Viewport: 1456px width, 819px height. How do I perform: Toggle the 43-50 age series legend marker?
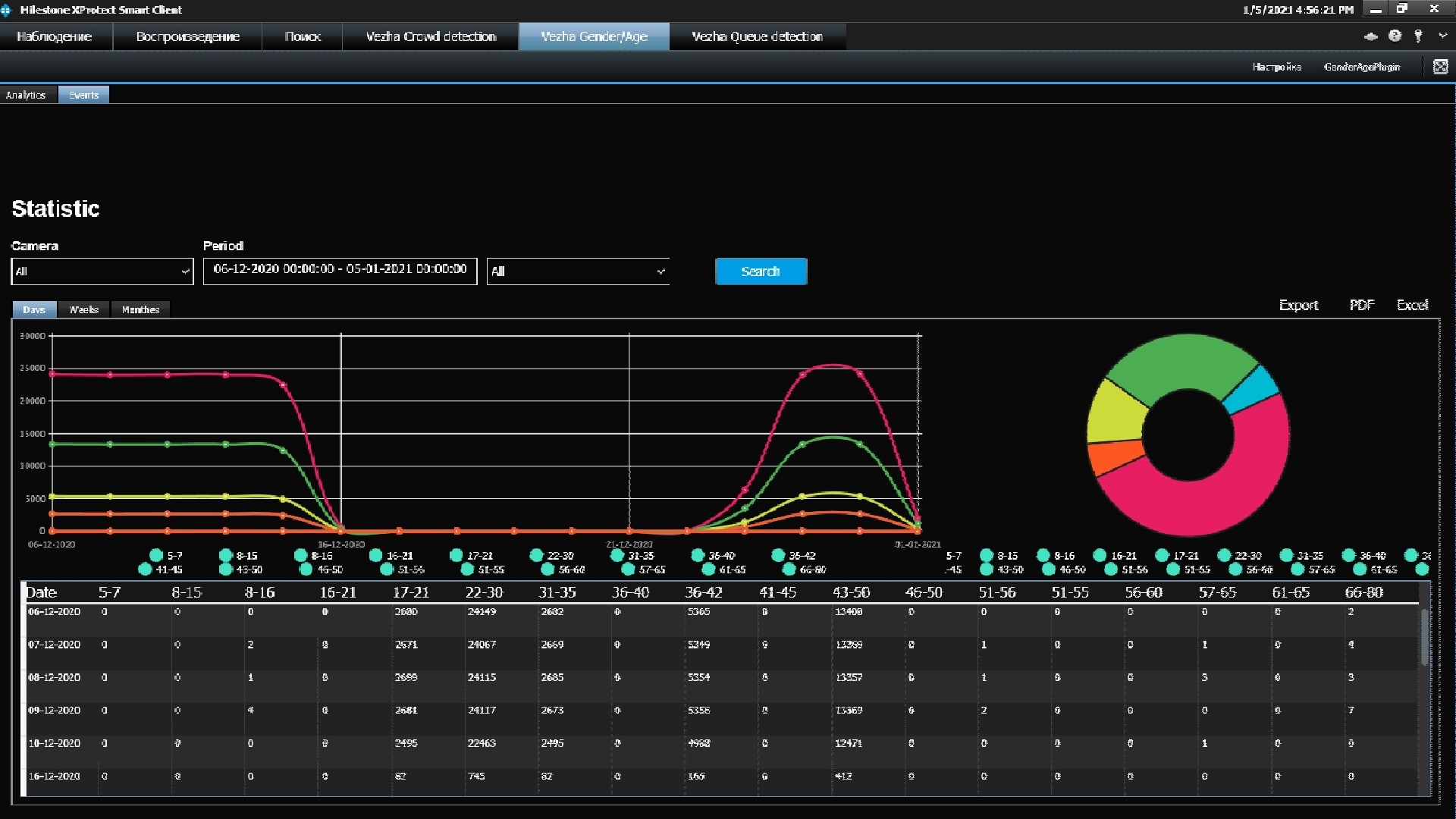tap(225, 570)
